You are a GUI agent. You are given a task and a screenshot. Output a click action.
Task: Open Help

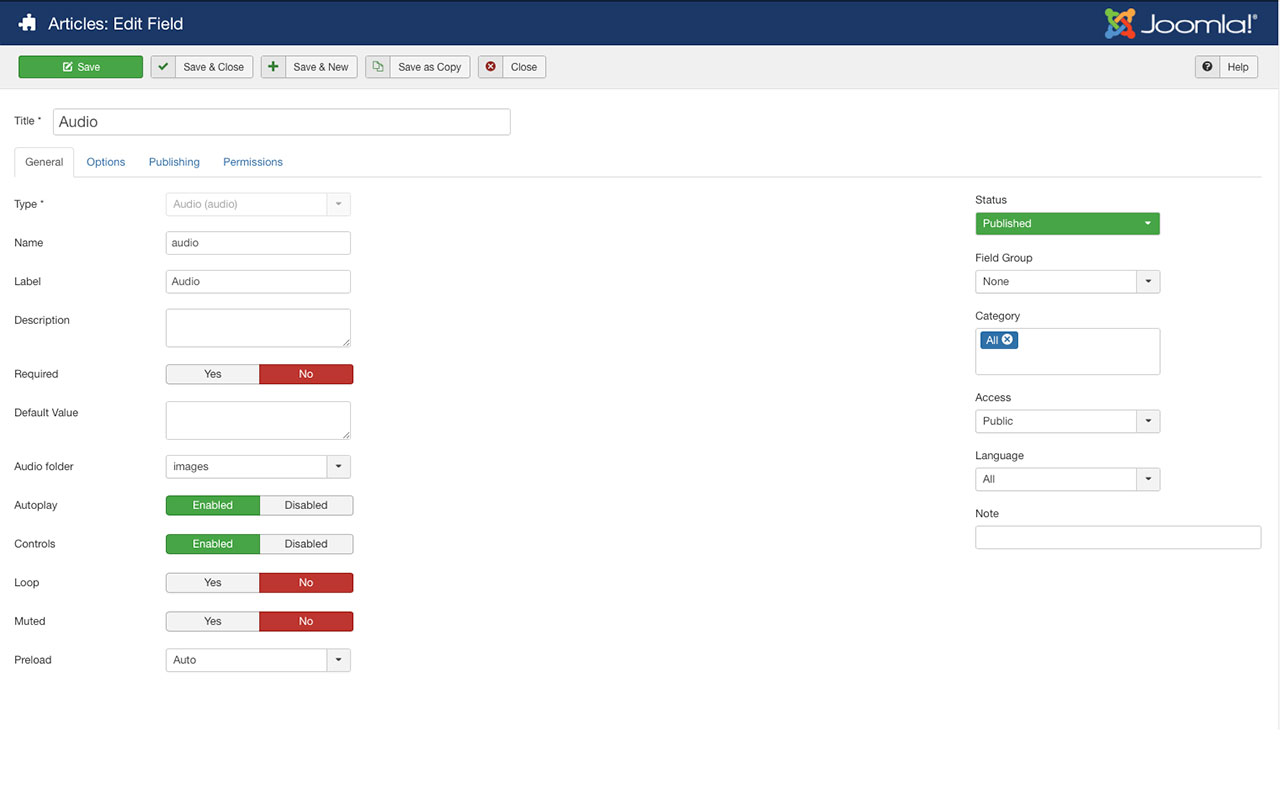pyautogui.click(x=1228, y=67)
